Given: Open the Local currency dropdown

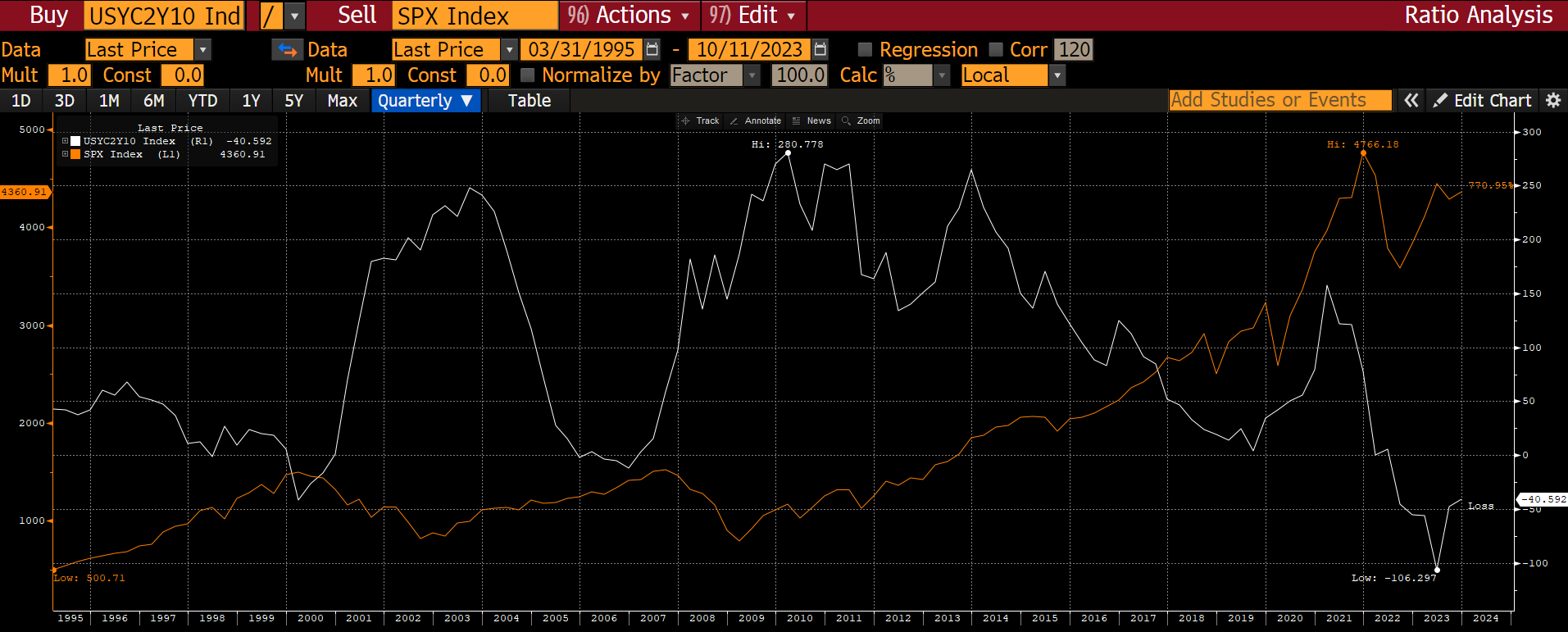Looking at the screenshot, I should [x=1057, y=75].
